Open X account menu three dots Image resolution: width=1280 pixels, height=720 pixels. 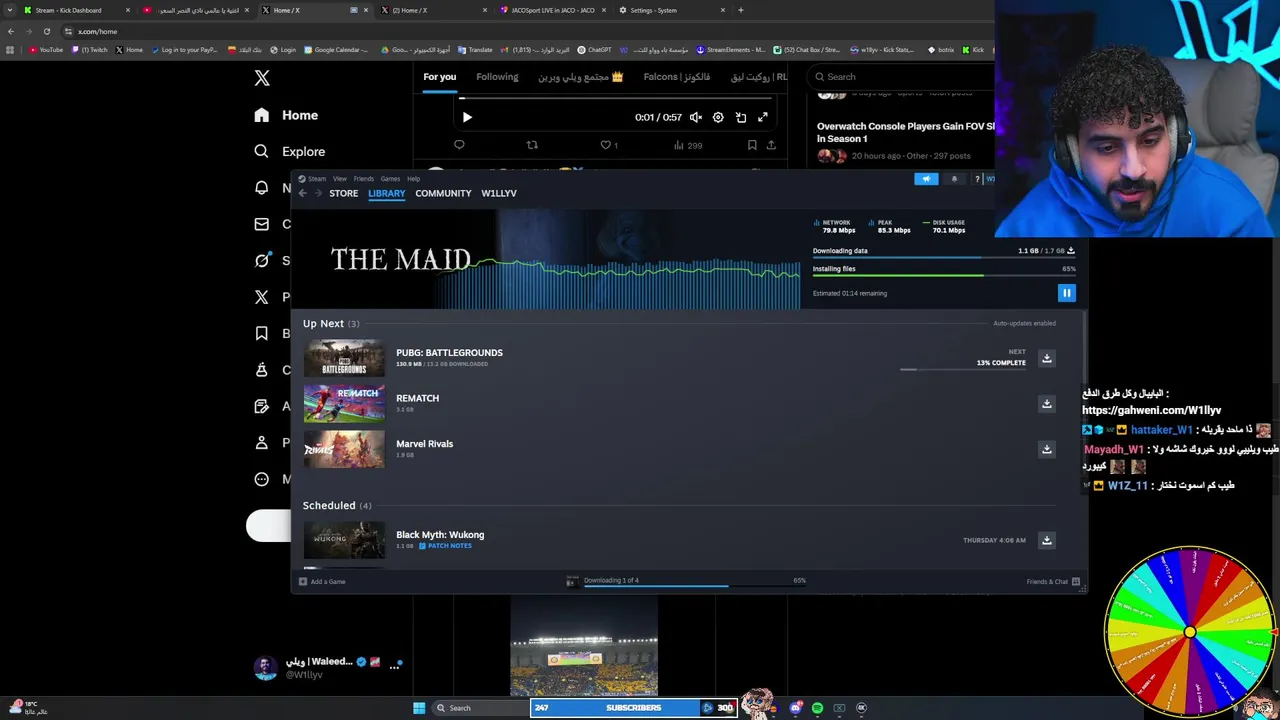point(394,667)
